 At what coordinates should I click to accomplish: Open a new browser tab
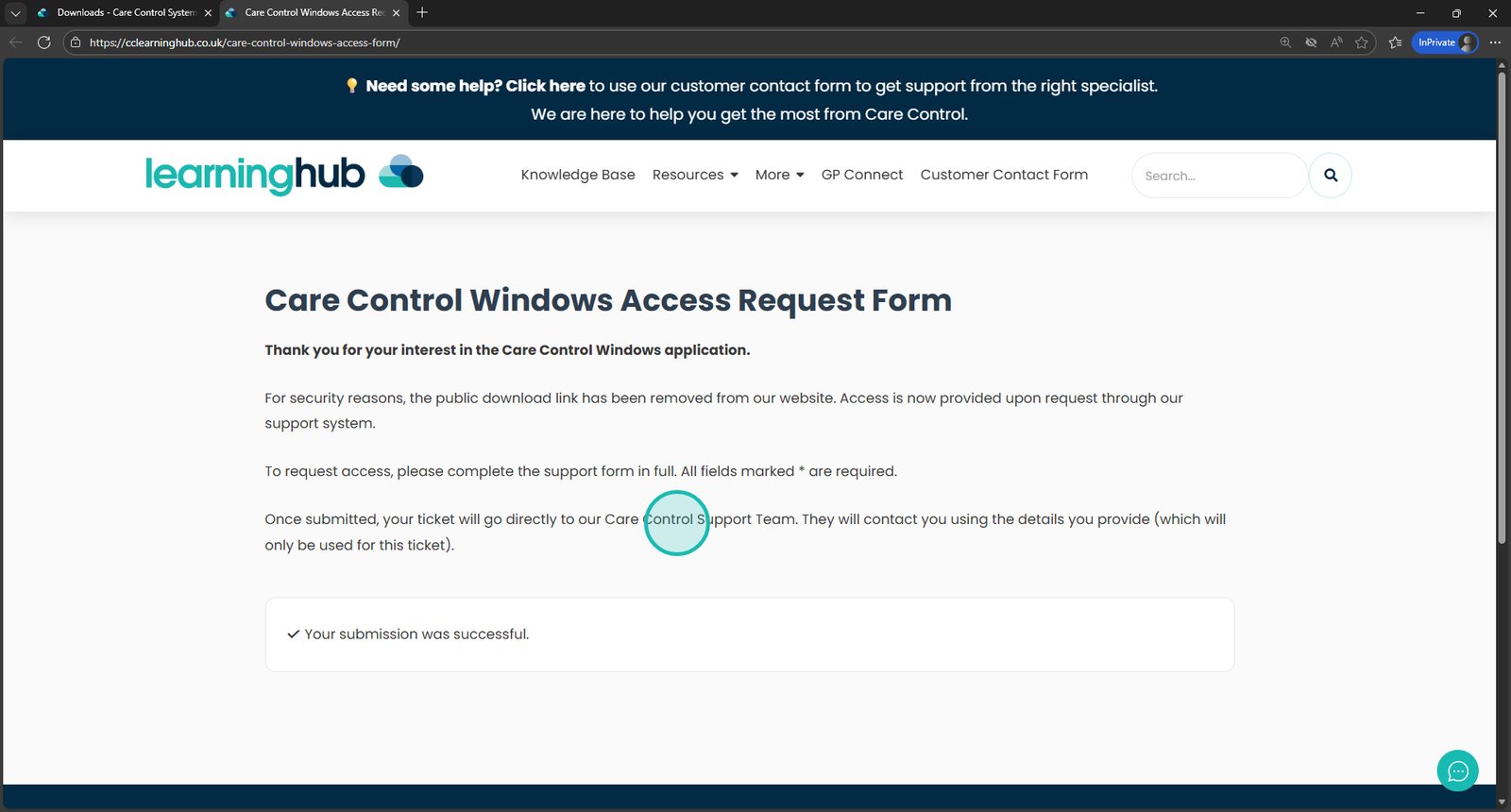click(422, 13)
